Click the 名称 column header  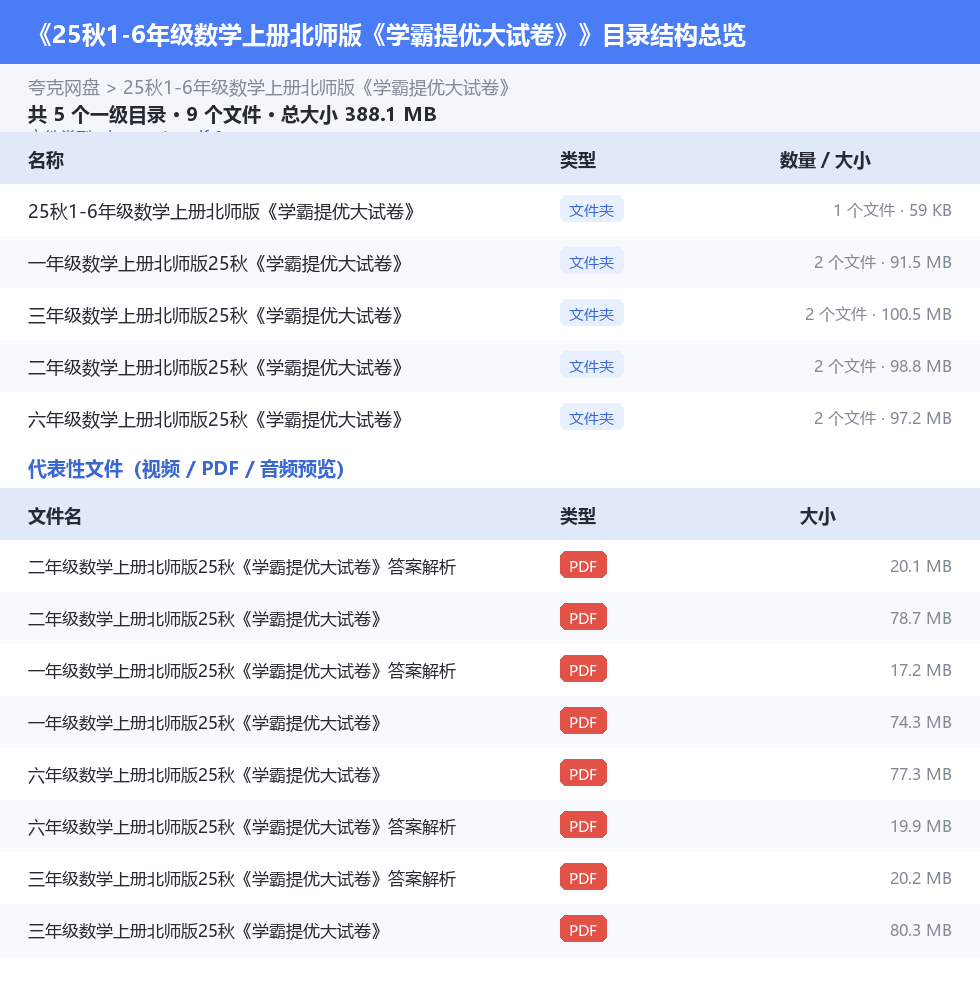[x=46, y=160]
